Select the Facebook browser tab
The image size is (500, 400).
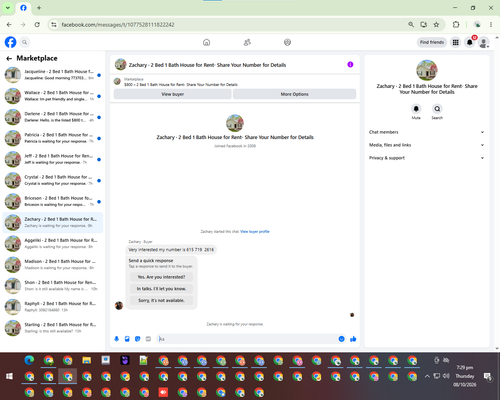pyautogui.click(x=23, y=8)
